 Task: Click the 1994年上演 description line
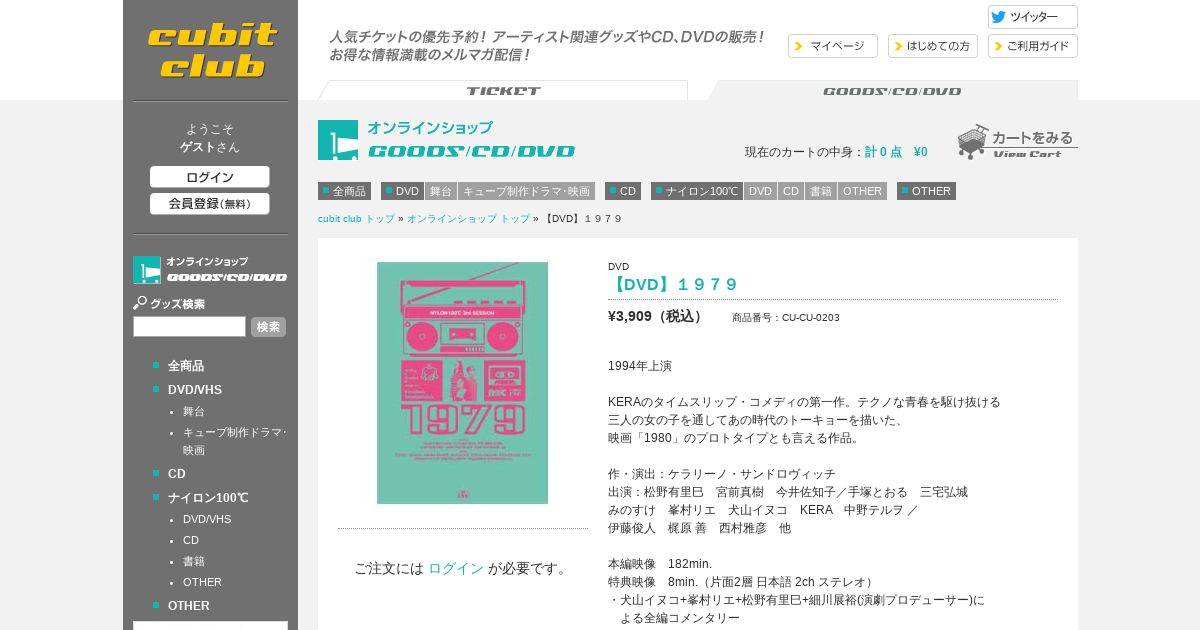[x=640, y=366]
